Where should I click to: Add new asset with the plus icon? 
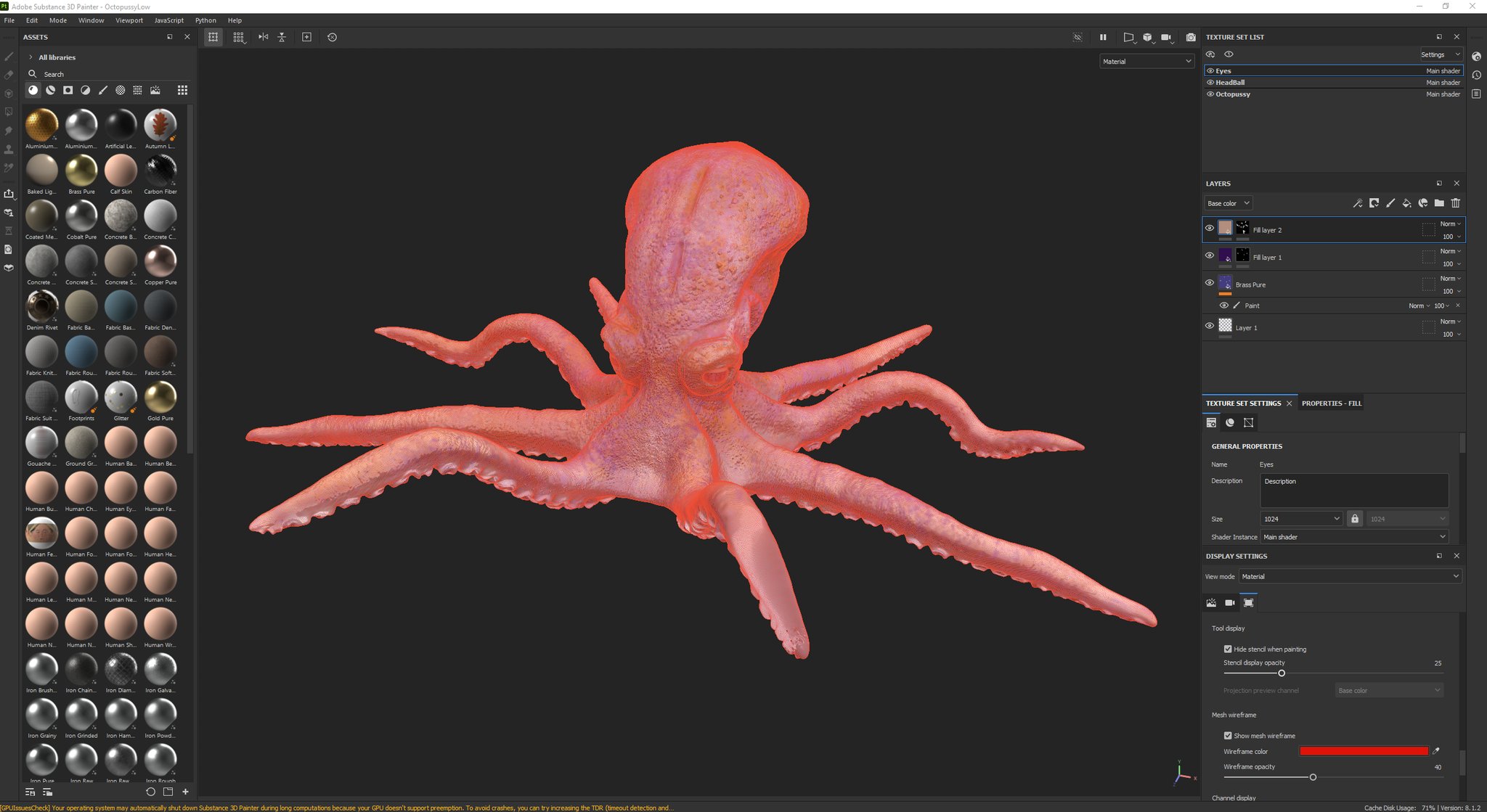pyautogui.click(x=185, y=792)
